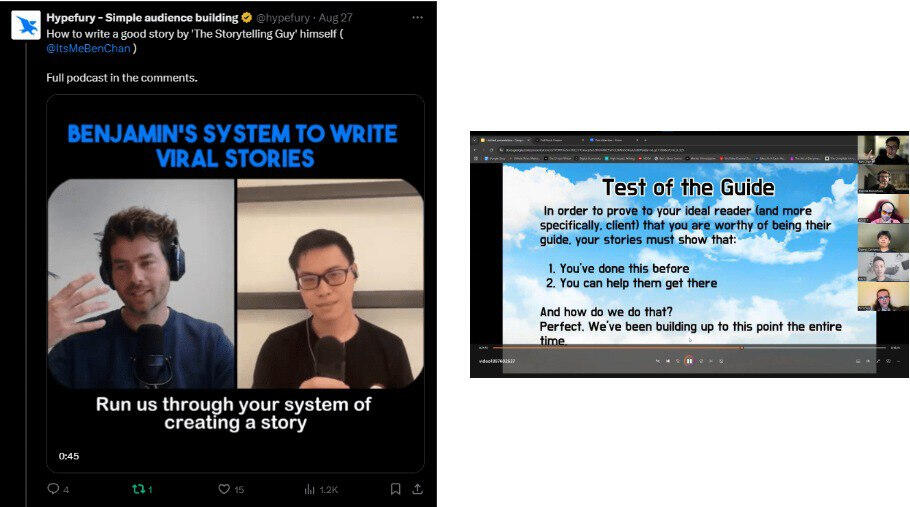This screenshot has height=507, width=910.
Task: Open the @ItsMeBenChan mention link
Action: 88,49
